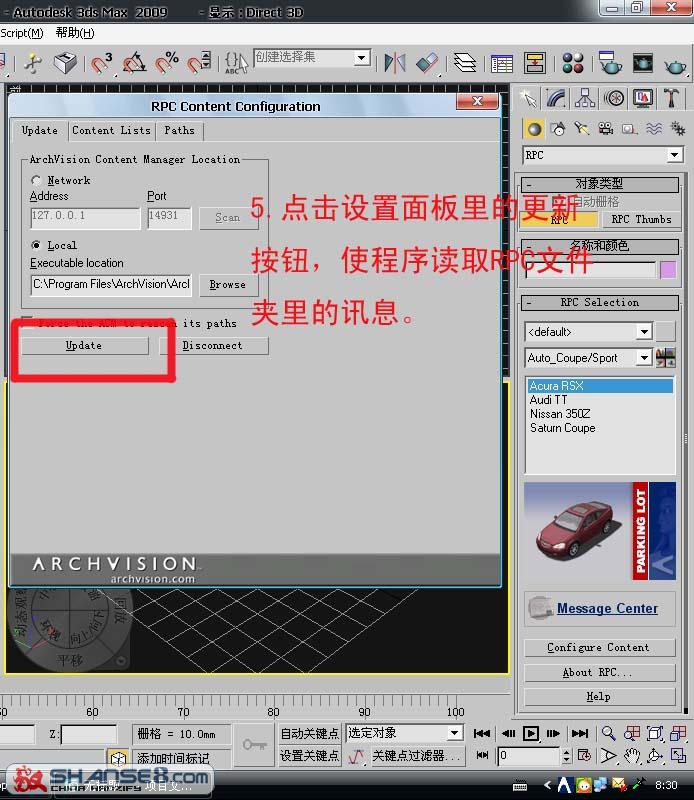Select the Systems gears category

click(x=678, y=129)
